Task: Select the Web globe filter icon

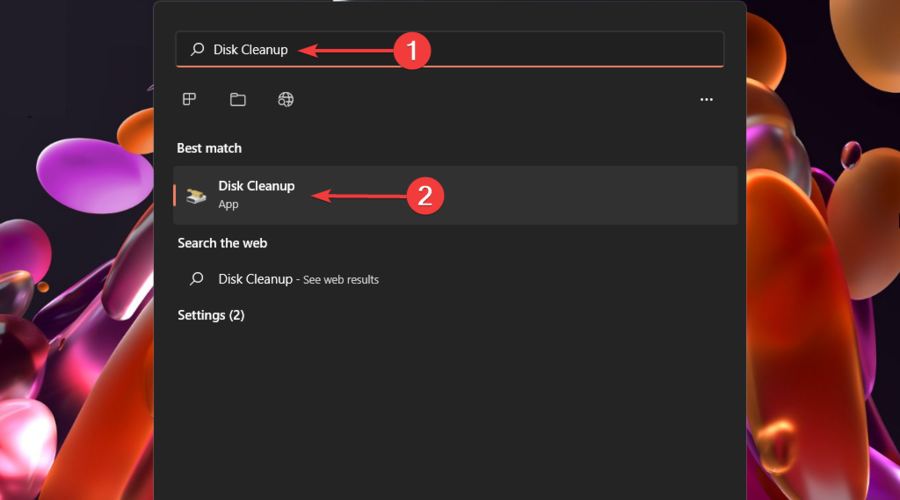Action: coord(286,99)
